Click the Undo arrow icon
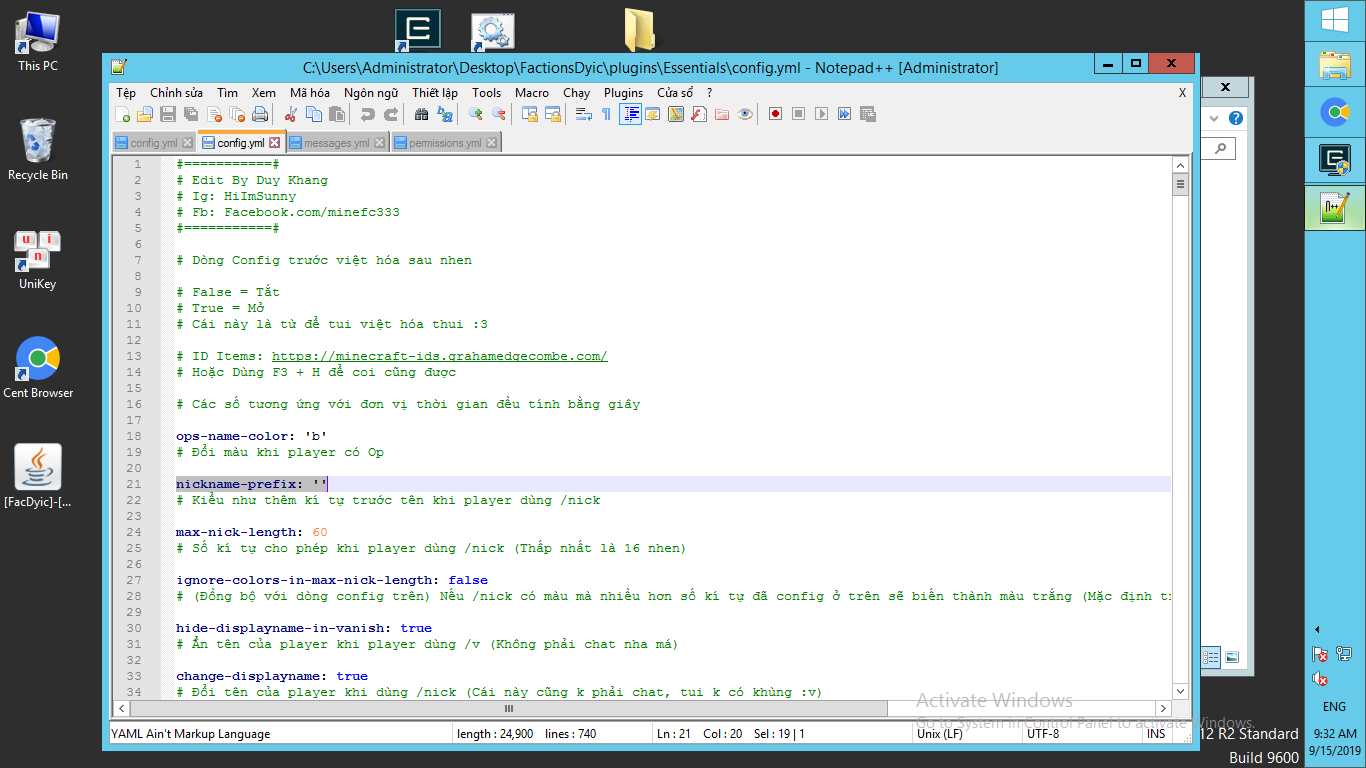Screen dimensions: 1366x768 (x=367, y=114)
